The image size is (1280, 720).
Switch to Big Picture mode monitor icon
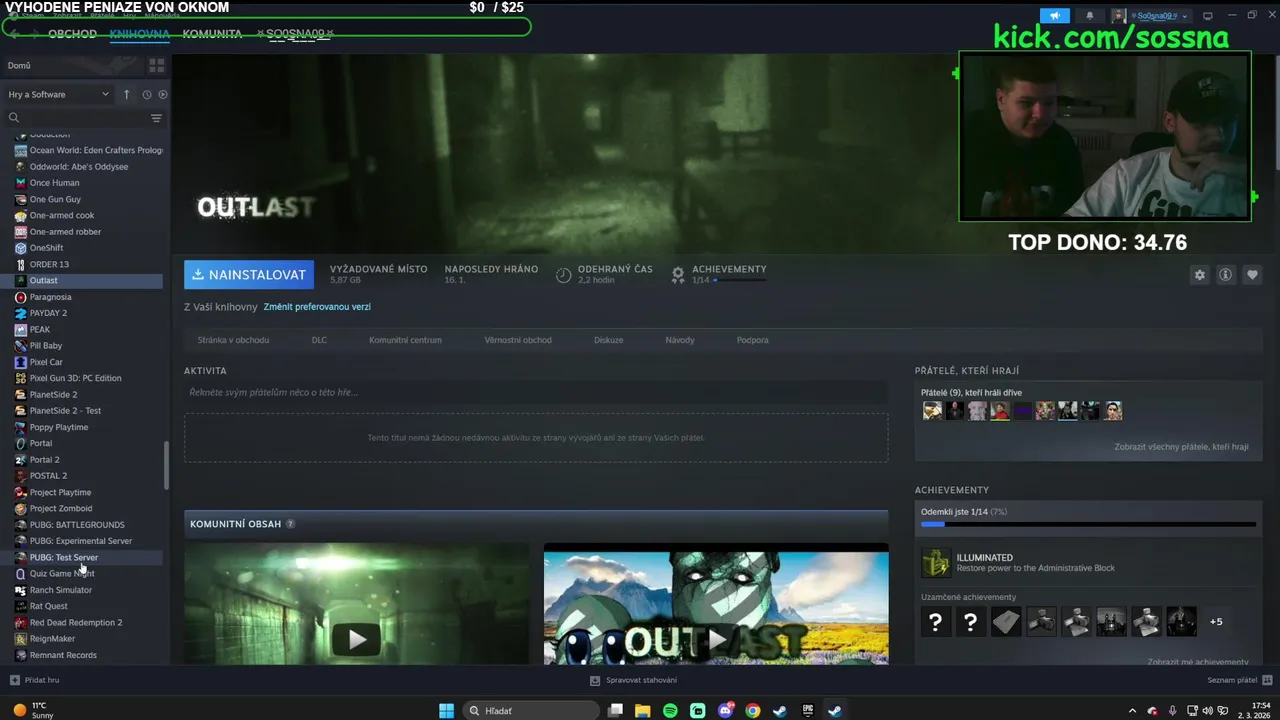point(1207,15)
